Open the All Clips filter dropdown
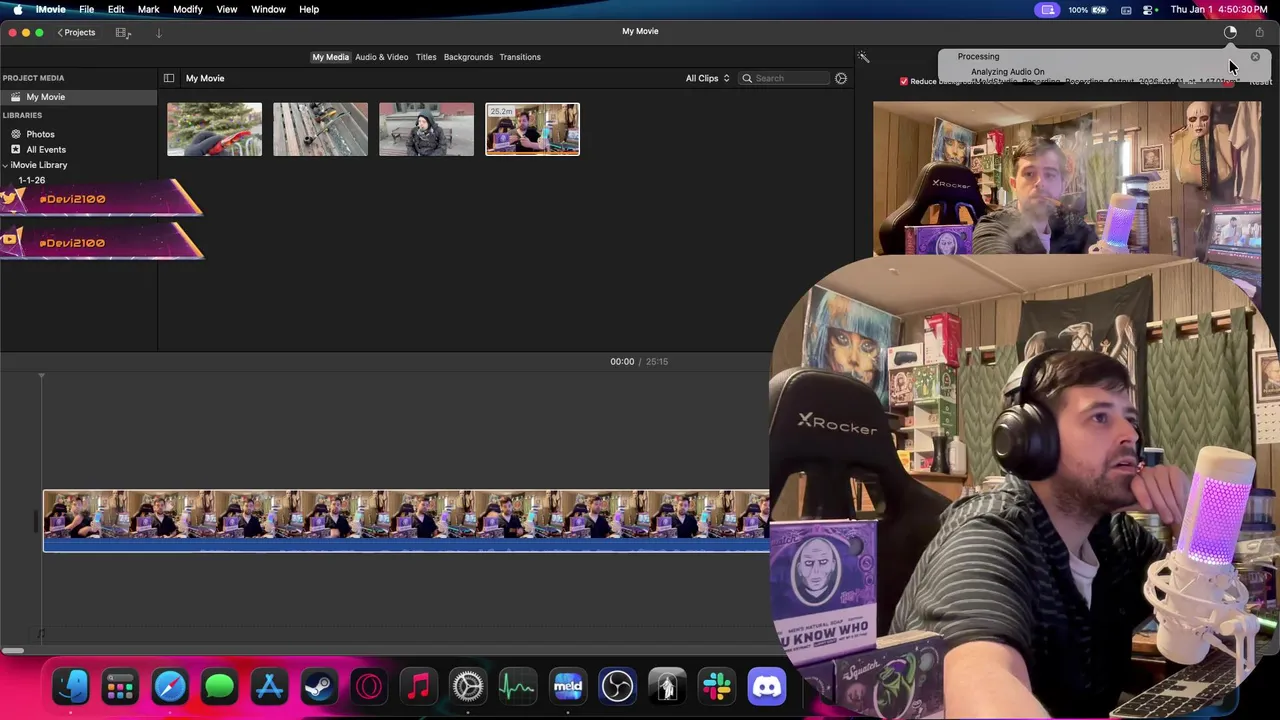The image size is (1280, 720). [708, 78]
